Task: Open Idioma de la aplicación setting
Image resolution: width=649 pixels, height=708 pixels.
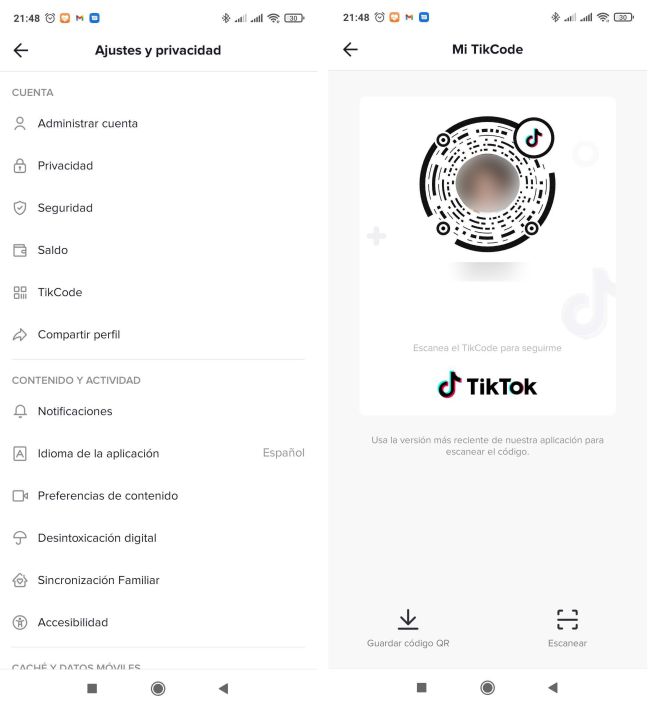Action: coord(158,453)
